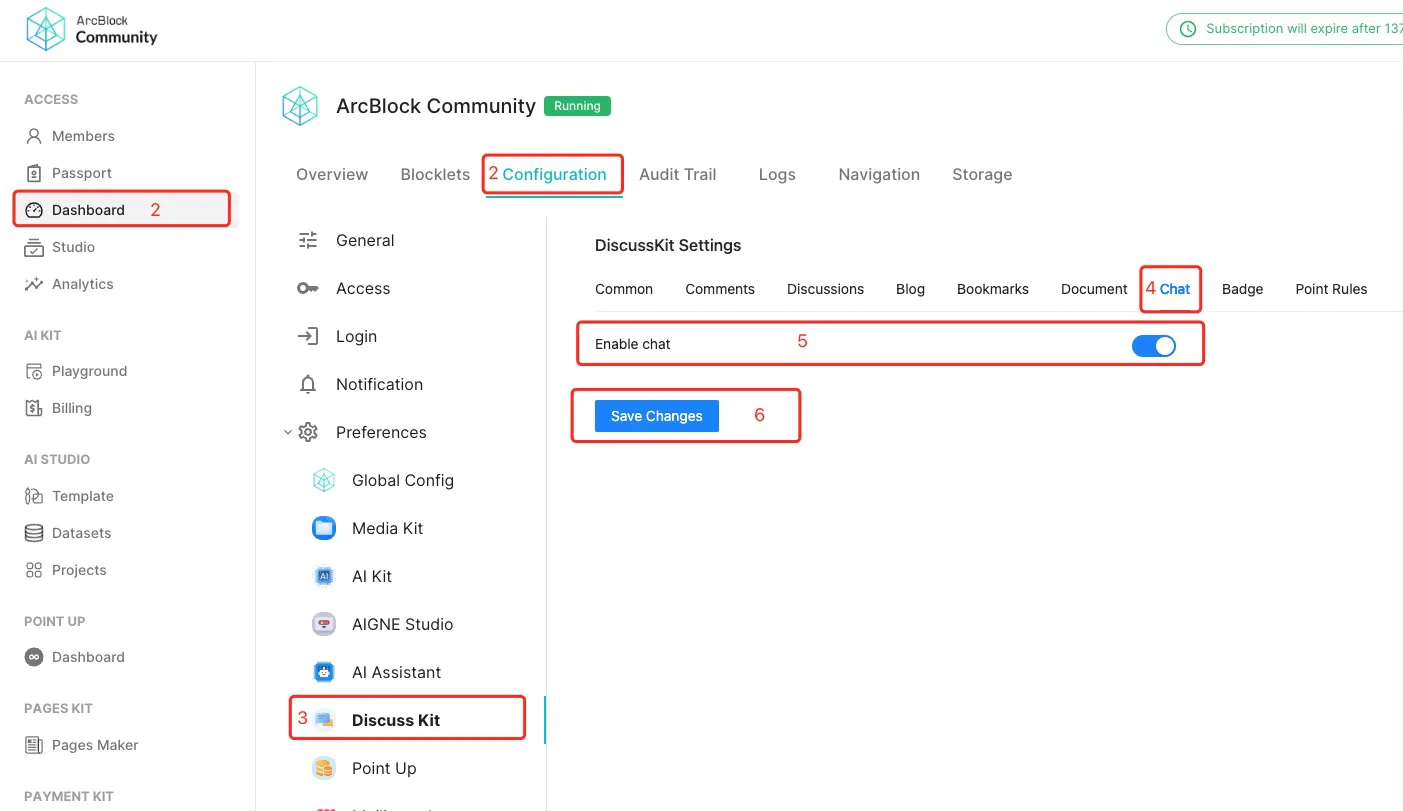This screenshot has width=1403, height=811.
Task: Click the AI Kit chip icon
Action: click(324, 576)
